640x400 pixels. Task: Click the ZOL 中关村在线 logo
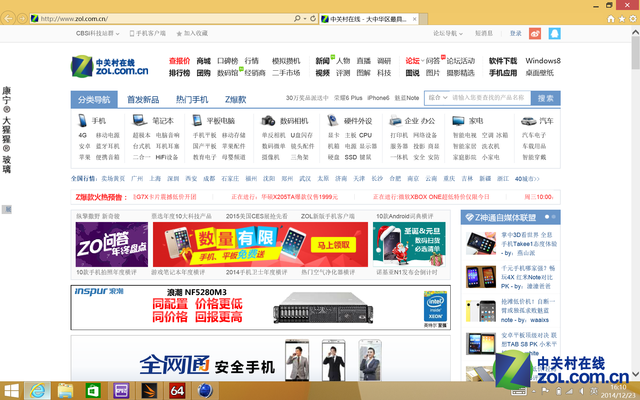[109, 67]
